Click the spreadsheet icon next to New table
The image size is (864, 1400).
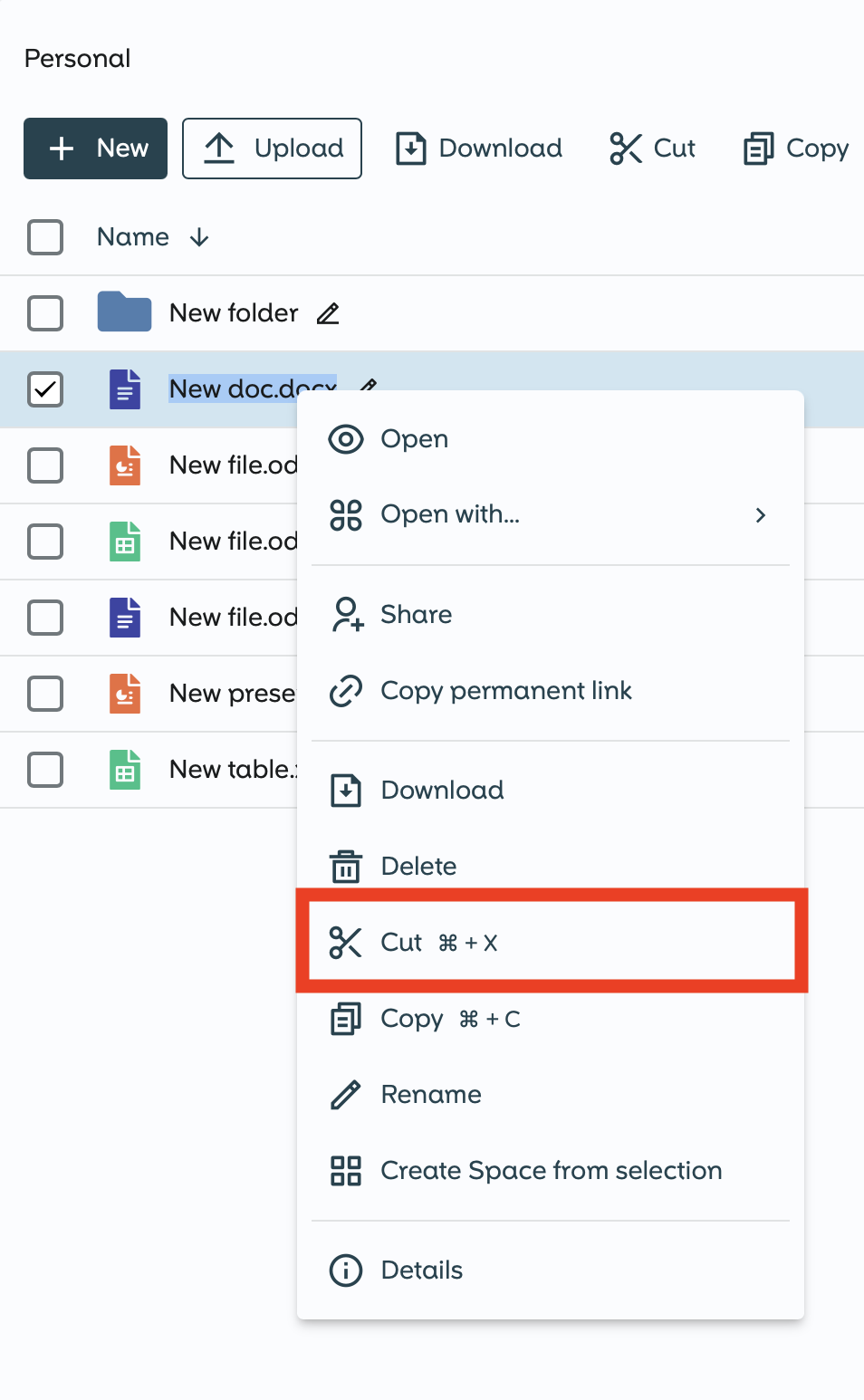point(124,769)
